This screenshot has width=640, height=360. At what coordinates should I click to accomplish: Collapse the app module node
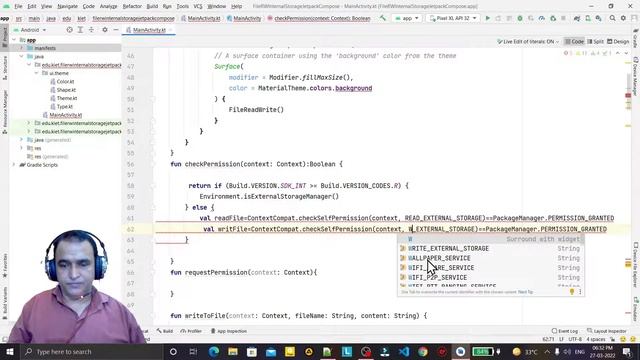pyautogui.click(x=14, y=40)
